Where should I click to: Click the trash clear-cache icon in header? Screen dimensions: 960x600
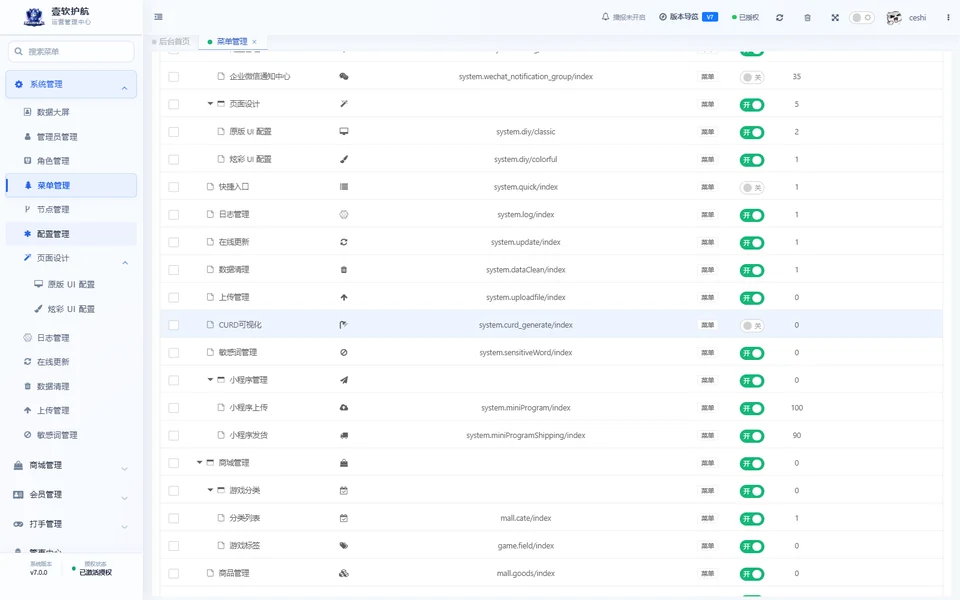point(808,18)
